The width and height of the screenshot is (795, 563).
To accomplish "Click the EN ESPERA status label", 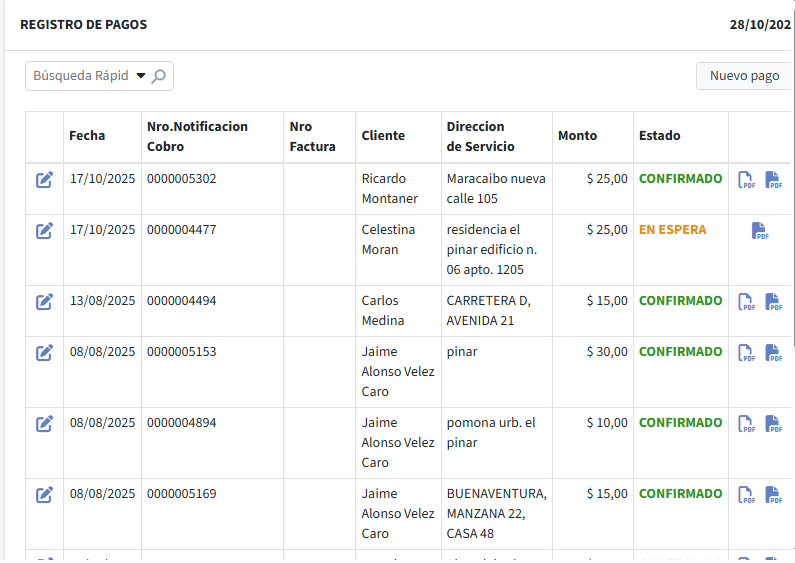I will click(672, 230).
